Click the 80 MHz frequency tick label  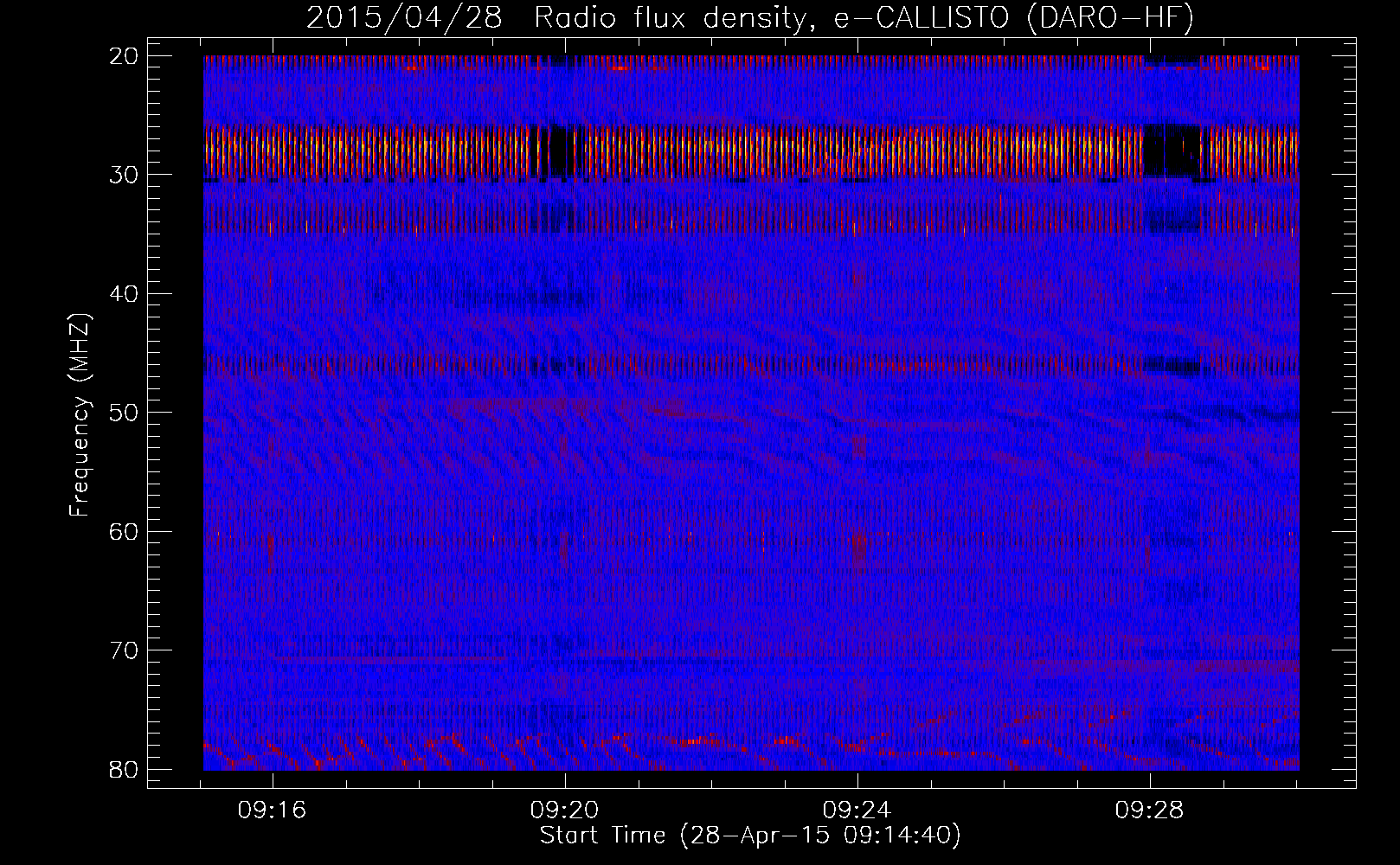124,770
